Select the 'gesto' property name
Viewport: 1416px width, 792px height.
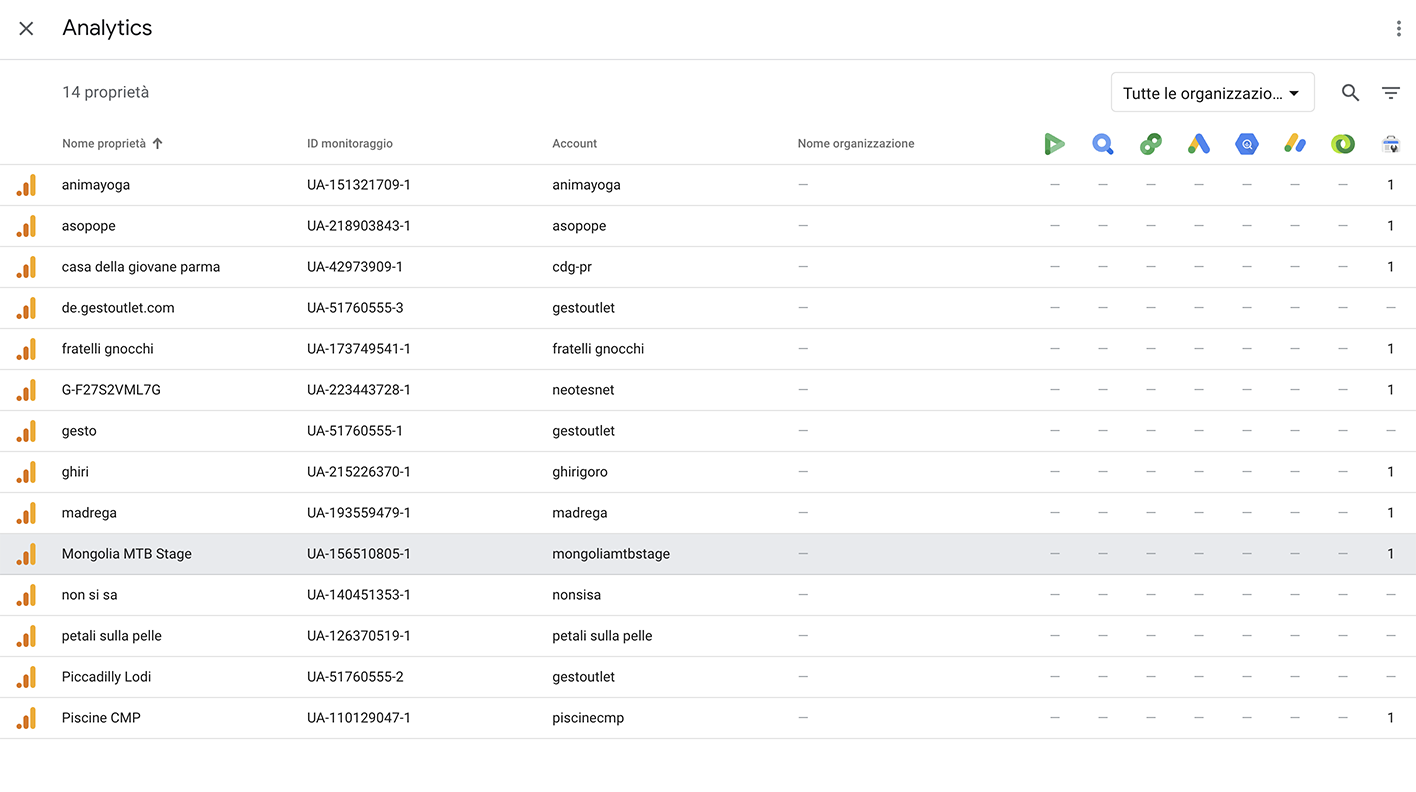tap(79, 431)
